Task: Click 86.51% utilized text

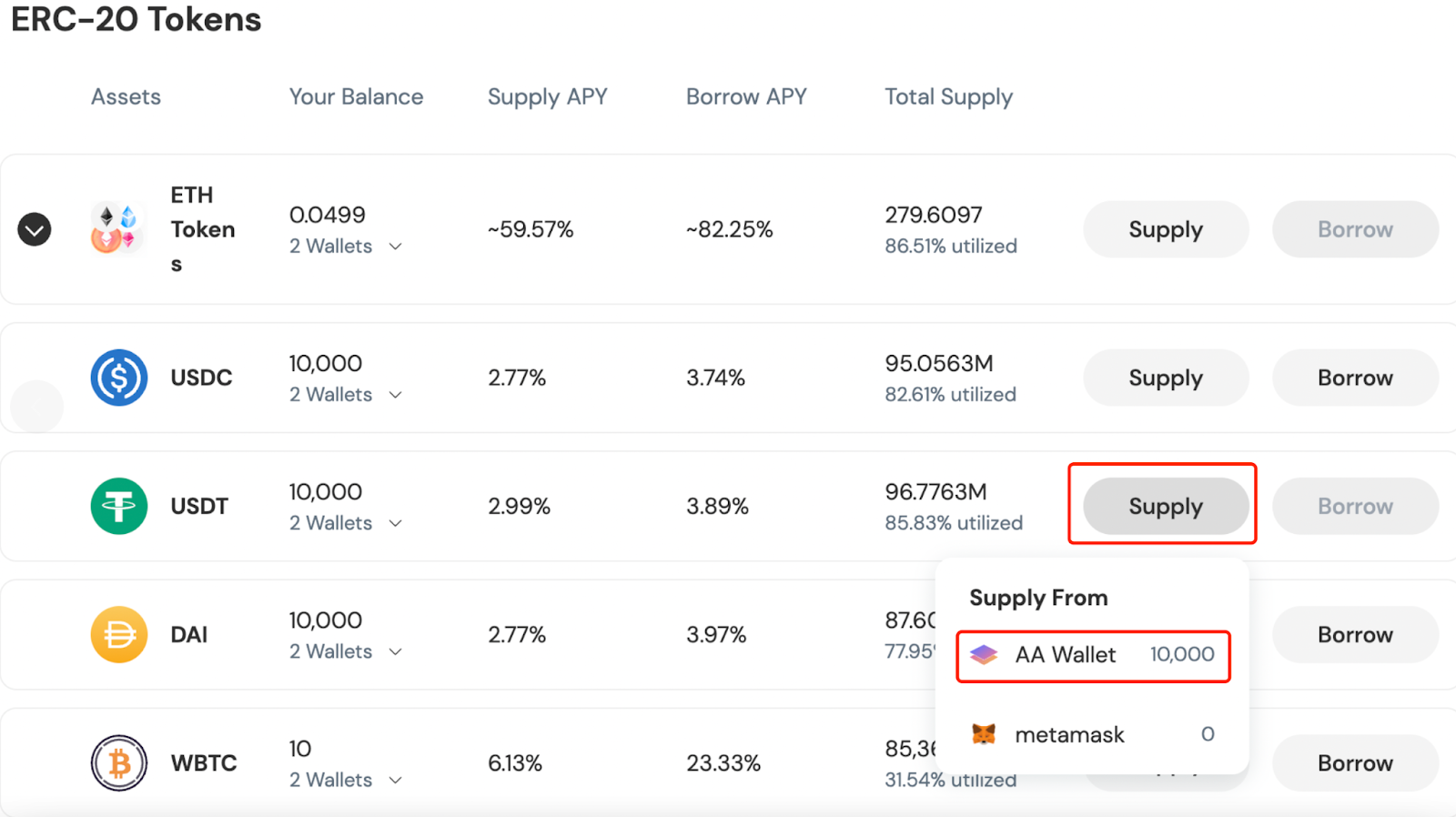Action: pyautogui.click(x=951, y=247)
